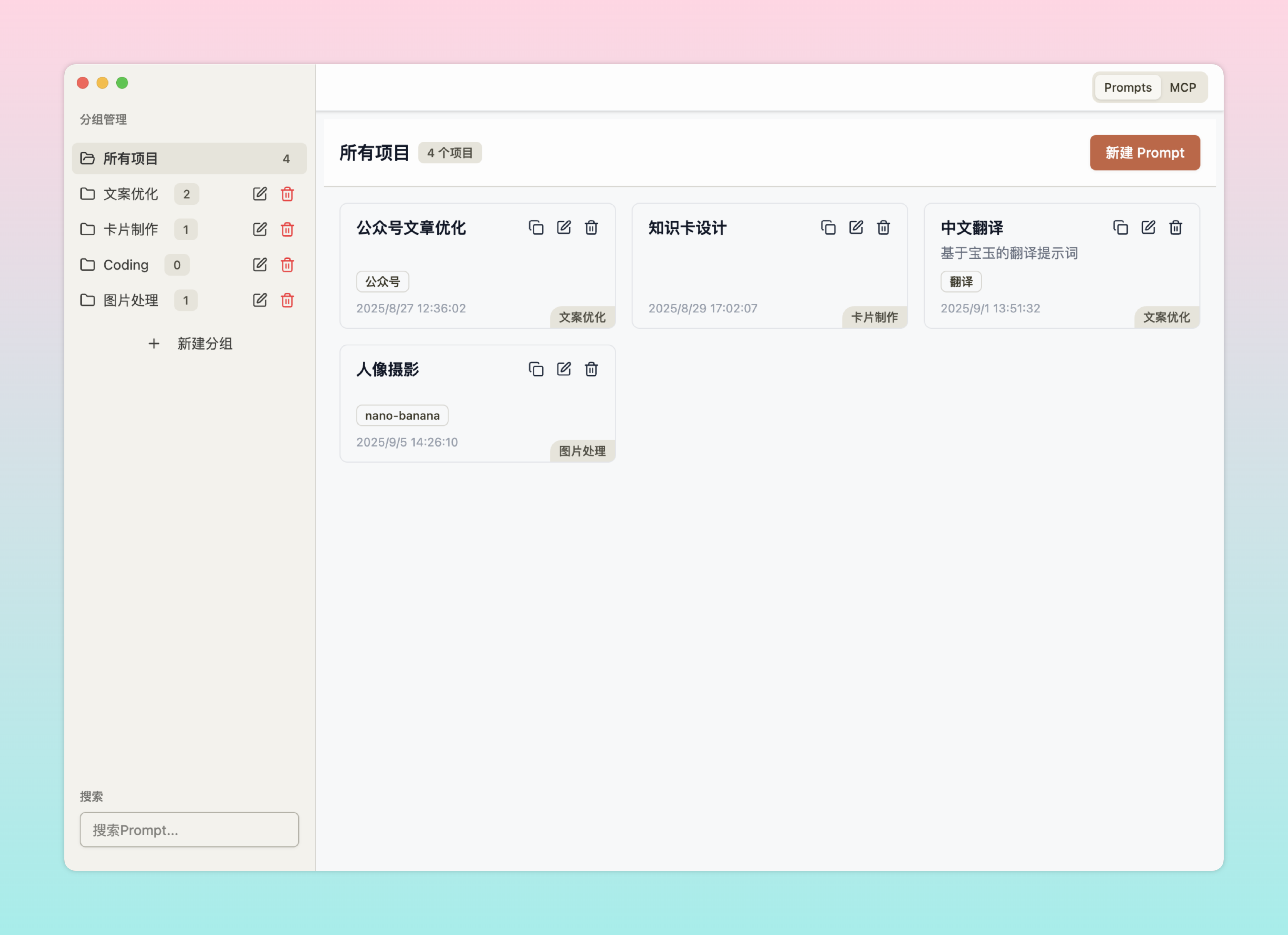Select the Prompts tab

[x=1127, y=88]
